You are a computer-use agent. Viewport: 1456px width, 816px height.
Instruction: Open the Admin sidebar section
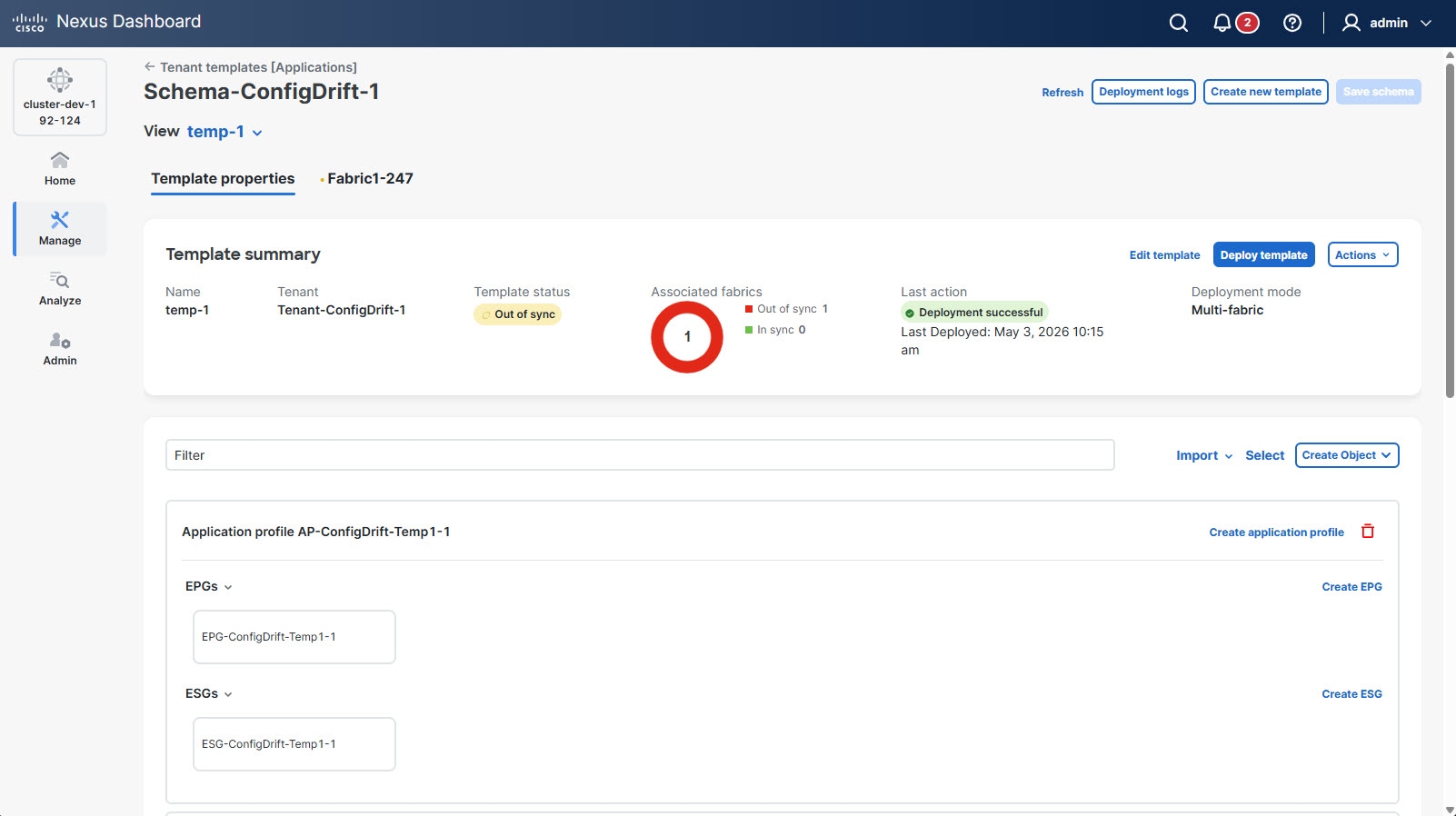tap(60, 349)
